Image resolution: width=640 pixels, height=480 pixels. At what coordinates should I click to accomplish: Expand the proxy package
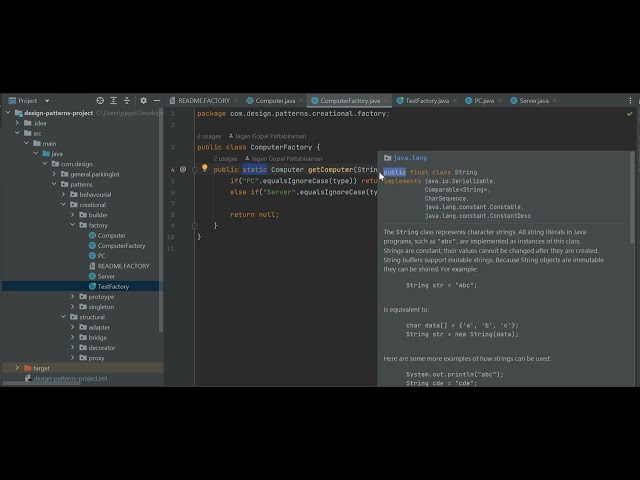73,357
